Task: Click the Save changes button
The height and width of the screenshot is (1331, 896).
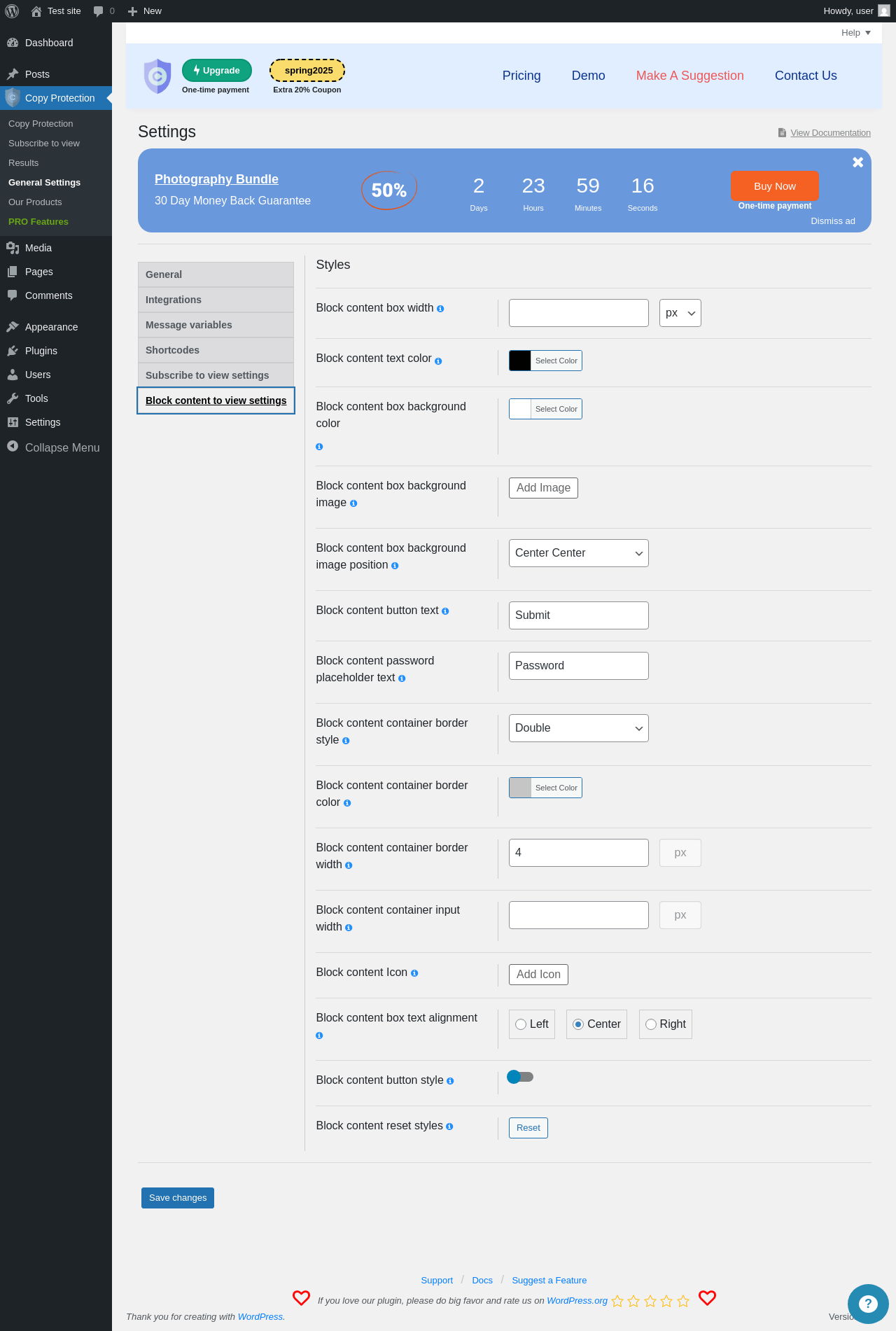Action: 178,1198
